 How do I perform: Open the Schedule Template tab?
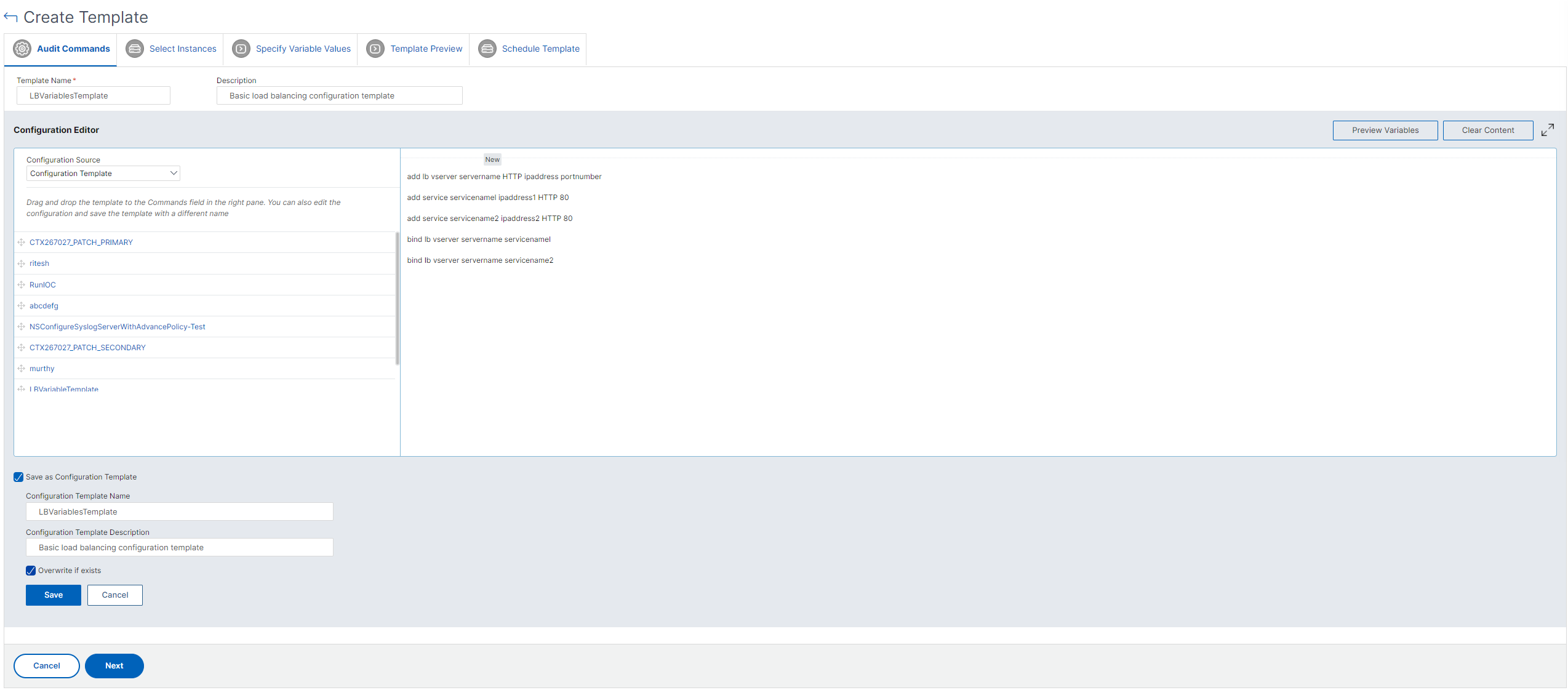(x=529, y=49)
